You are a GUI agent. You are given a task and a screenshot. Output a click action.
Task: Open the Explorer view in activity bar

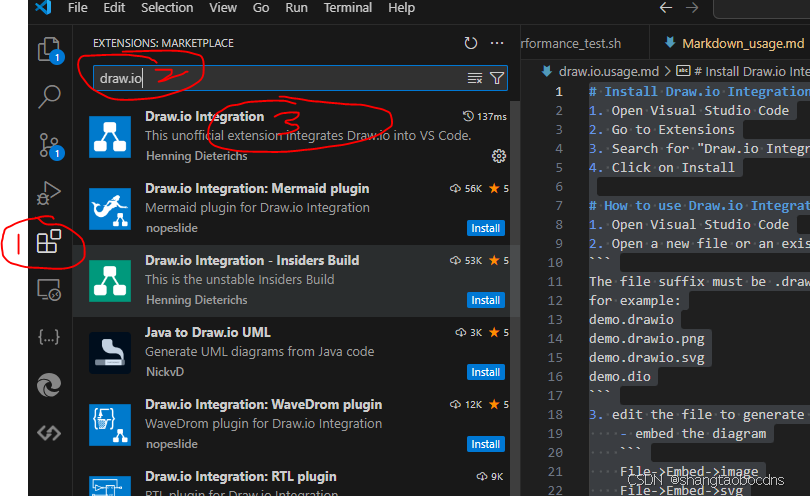pyautogui.click(x=50, y=50)
